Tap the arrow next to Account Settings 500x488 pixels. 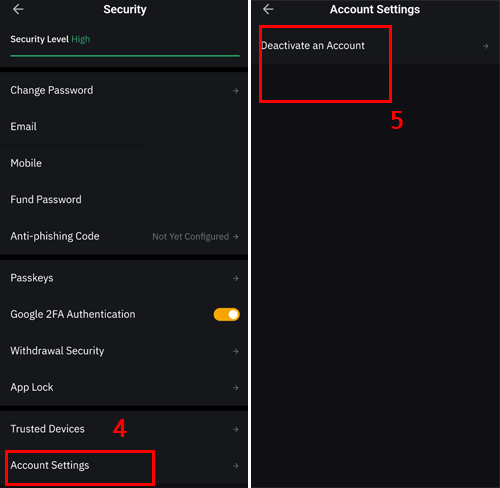235,466
